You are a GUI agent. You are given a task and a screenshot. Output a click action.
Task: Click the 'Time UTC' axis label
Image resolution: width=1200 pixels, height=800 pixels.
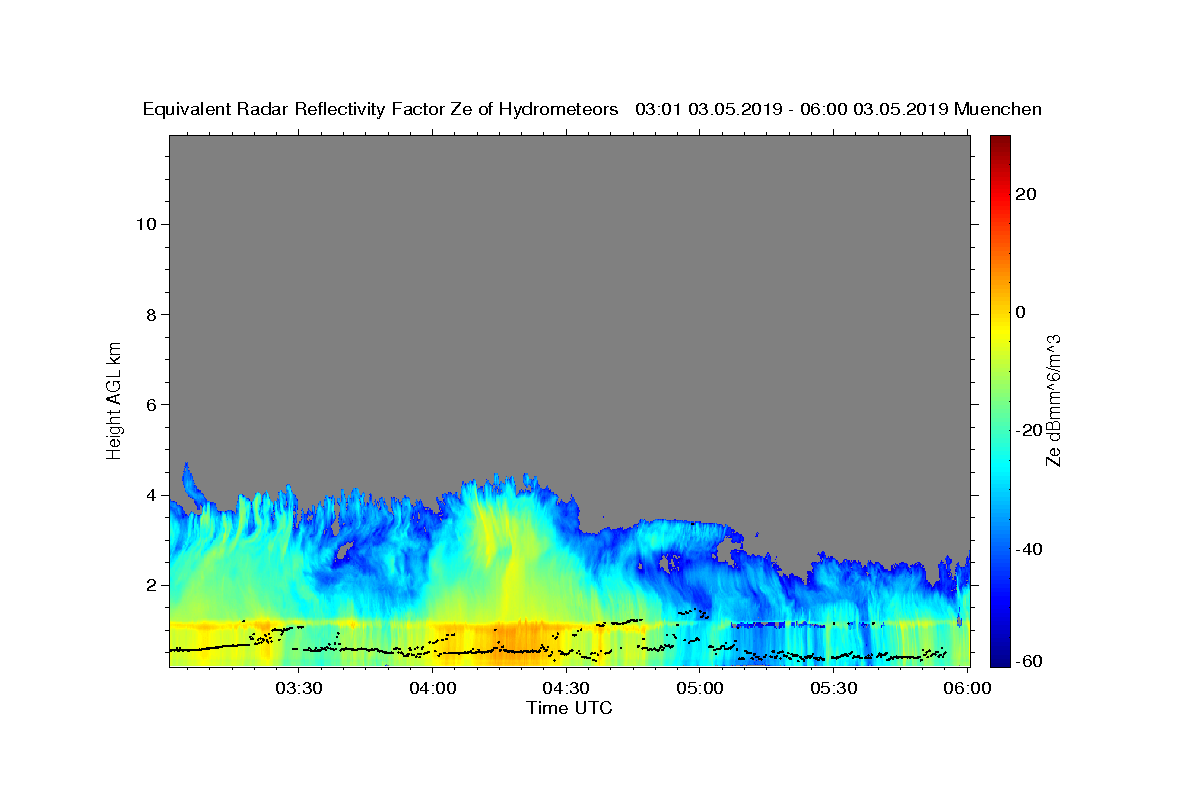(569, 708)
